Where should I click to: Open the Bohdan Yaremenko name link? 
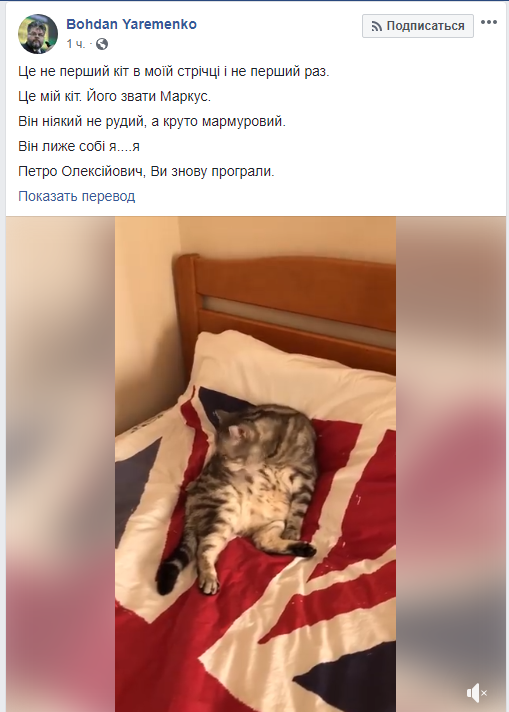pos(131,24)
